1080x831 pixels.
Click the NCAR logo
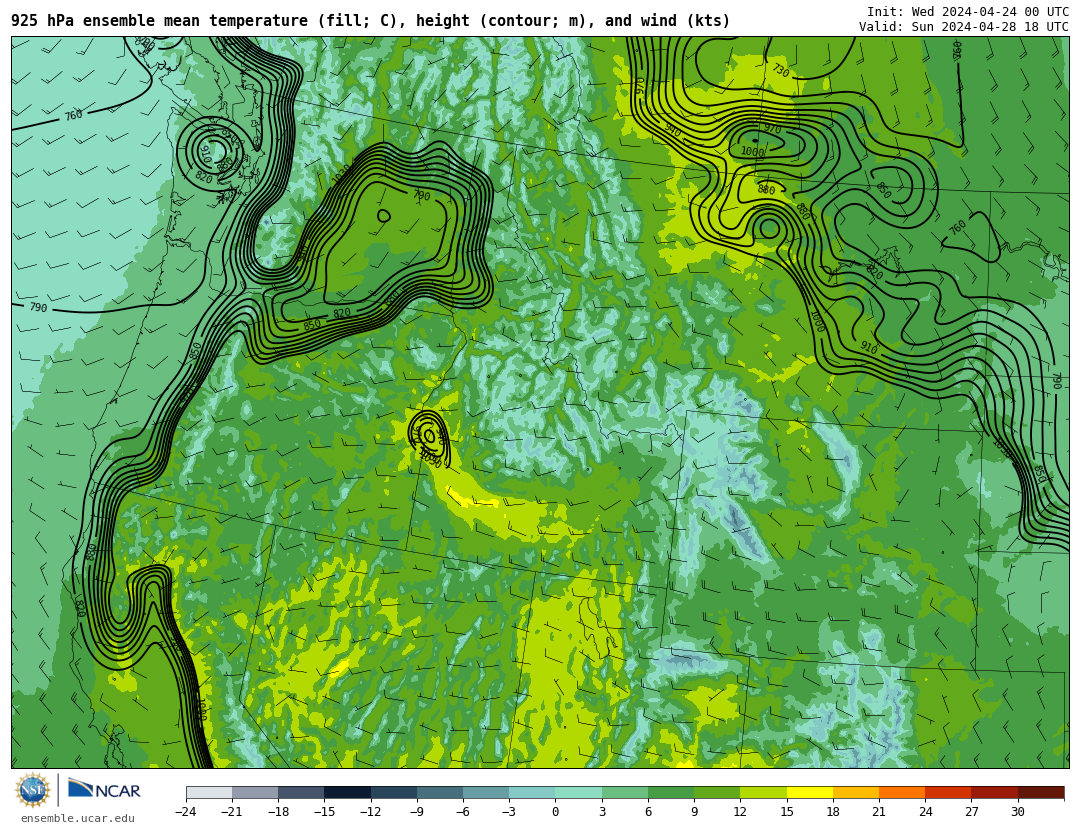coord(105,789)
